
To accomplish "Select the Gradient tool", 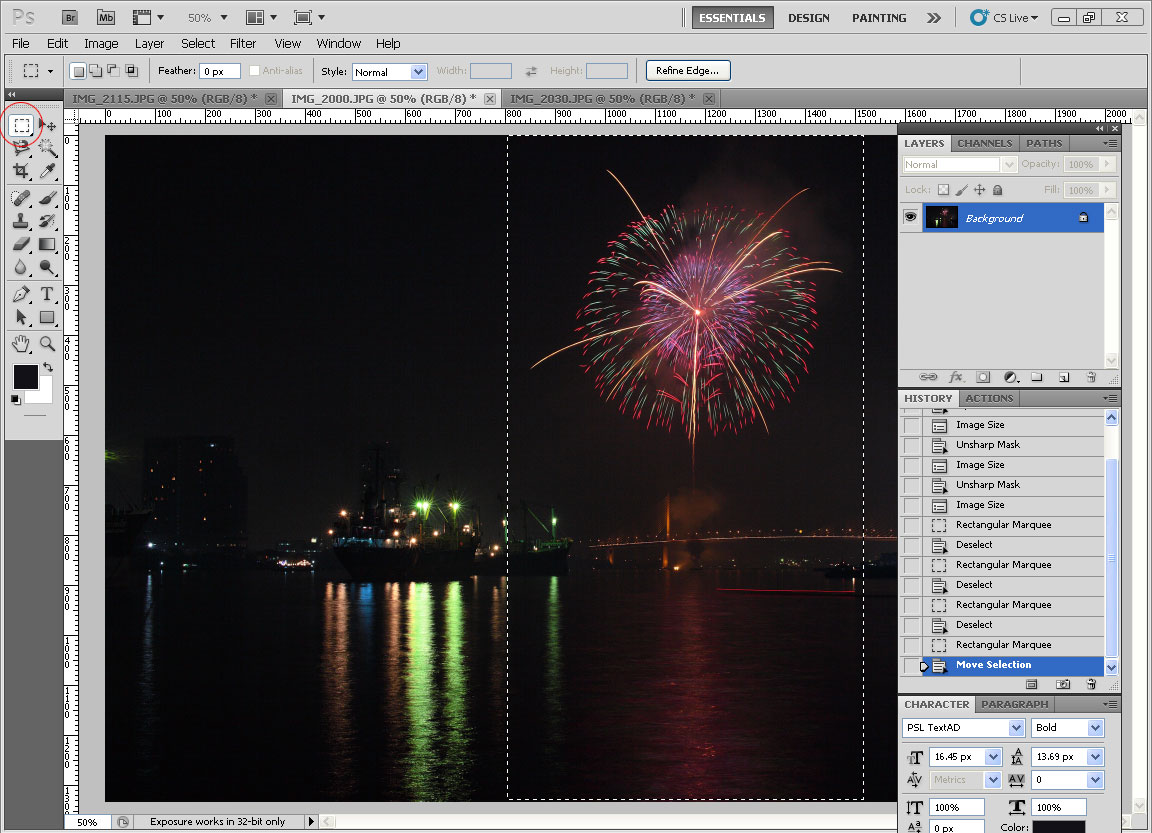I will coord(47,244).
